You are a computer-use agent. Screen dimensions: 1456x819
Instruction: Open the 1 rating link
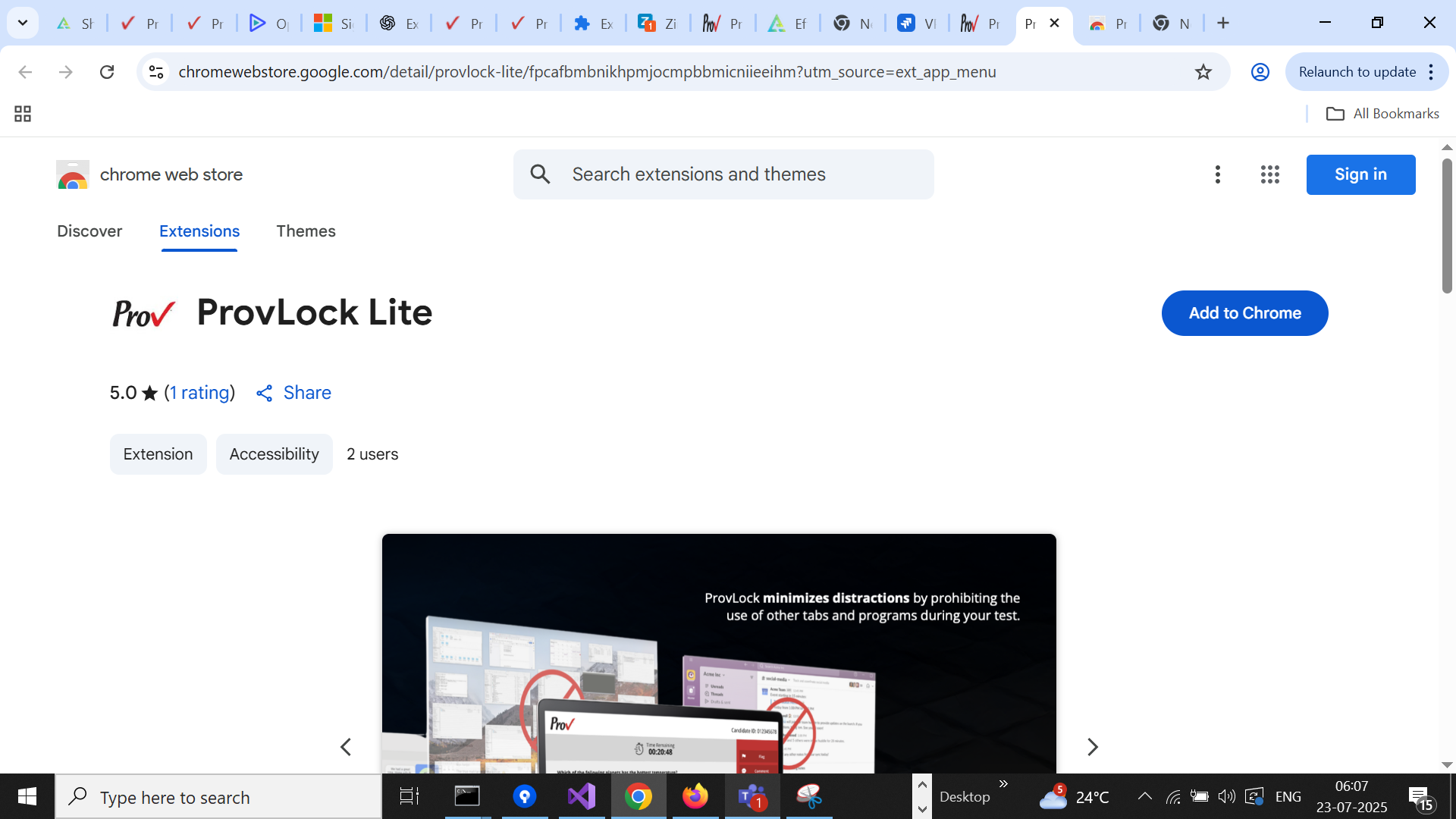pos(199,393)
